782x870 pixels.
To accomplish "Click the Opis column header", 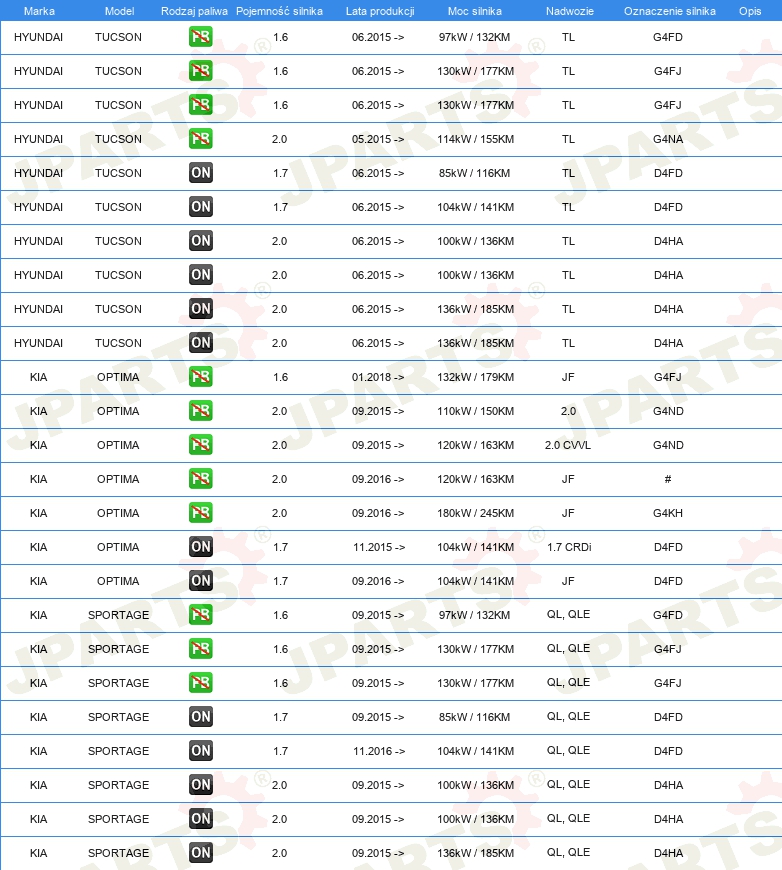I will (x=750, y=11).
